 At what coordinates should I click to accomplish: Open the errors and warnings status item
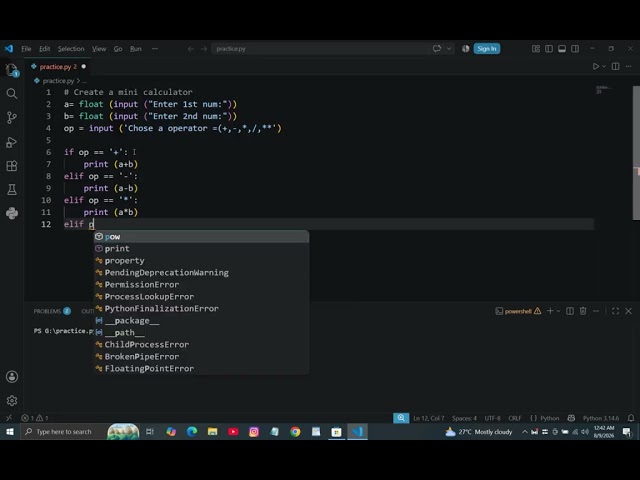[x=35, y=418]
